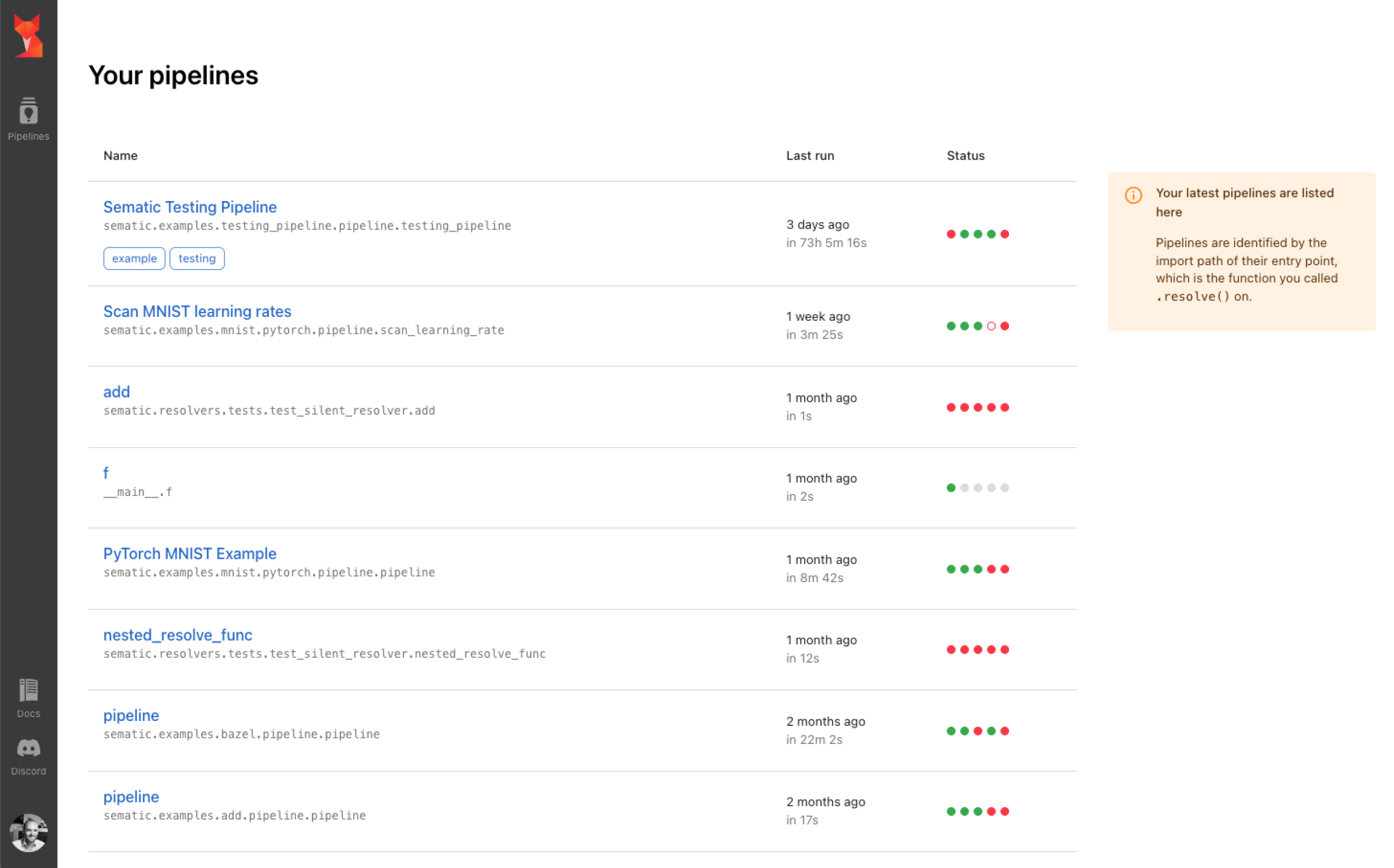This screenshot has height=868, width=1394.
Task: Click the middle red dot in bazel pipeline row
Action: 978,731
